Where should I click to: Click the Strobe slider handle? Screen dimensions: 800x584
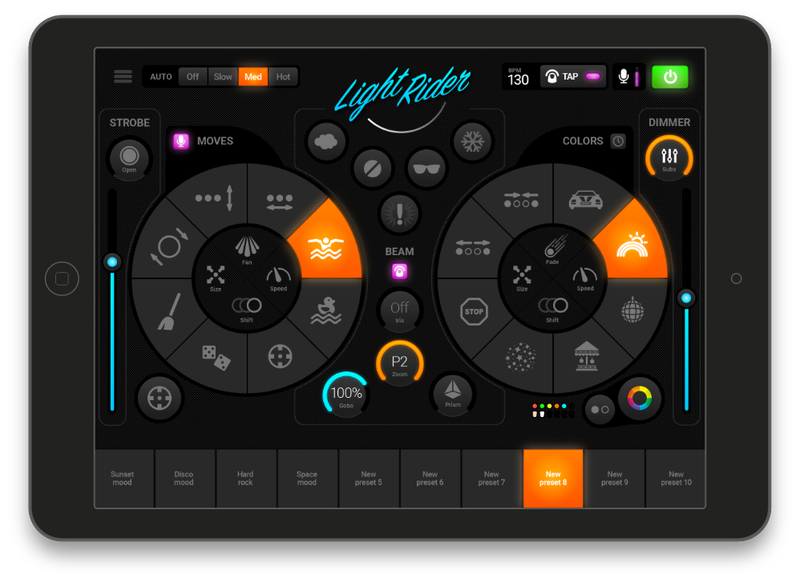[112, 262]
